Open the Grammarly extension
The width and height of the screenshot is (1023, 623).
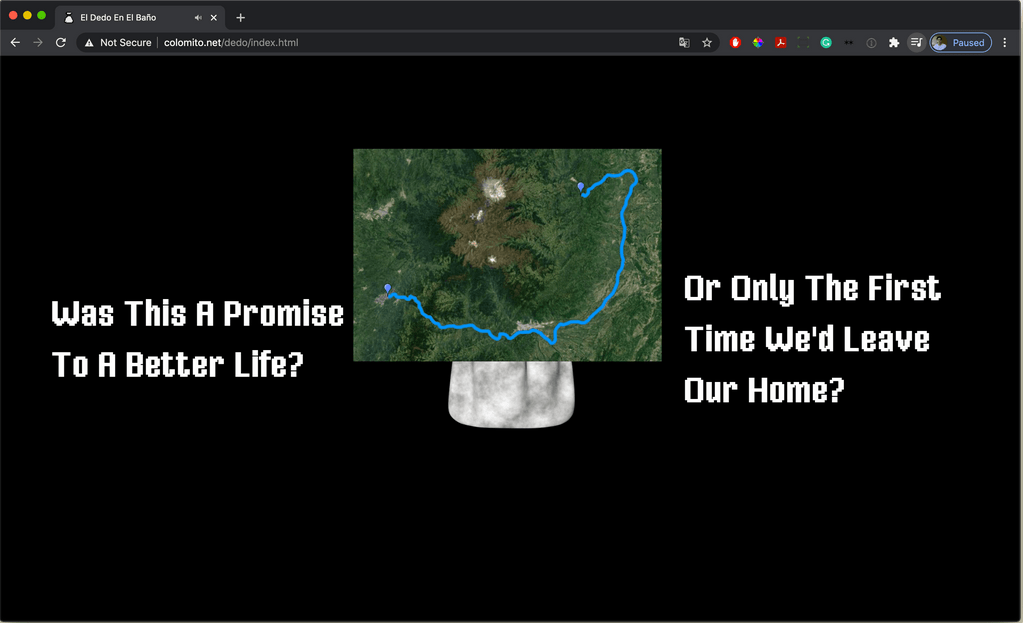(x=826, y=43)
